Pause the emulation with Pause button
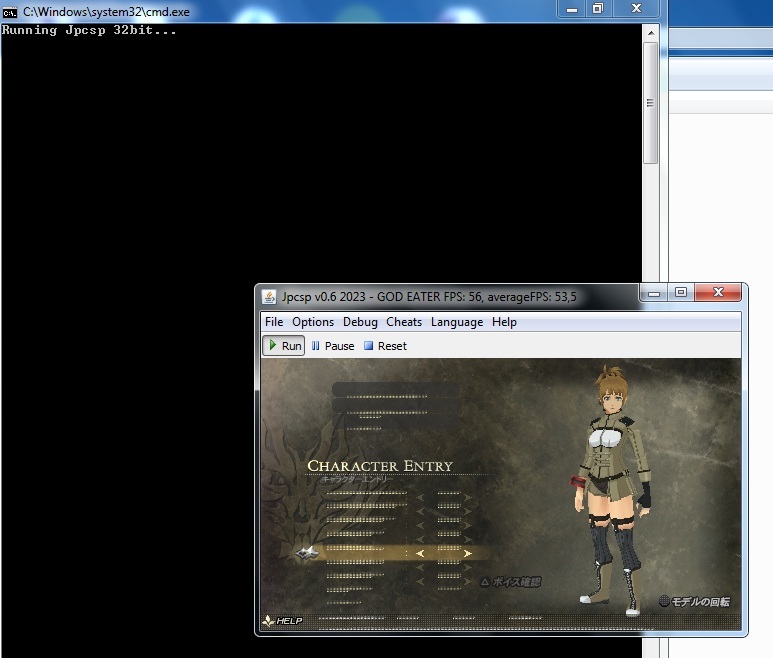773x658 pixels. pyautogui.click(x=333, y=346)
